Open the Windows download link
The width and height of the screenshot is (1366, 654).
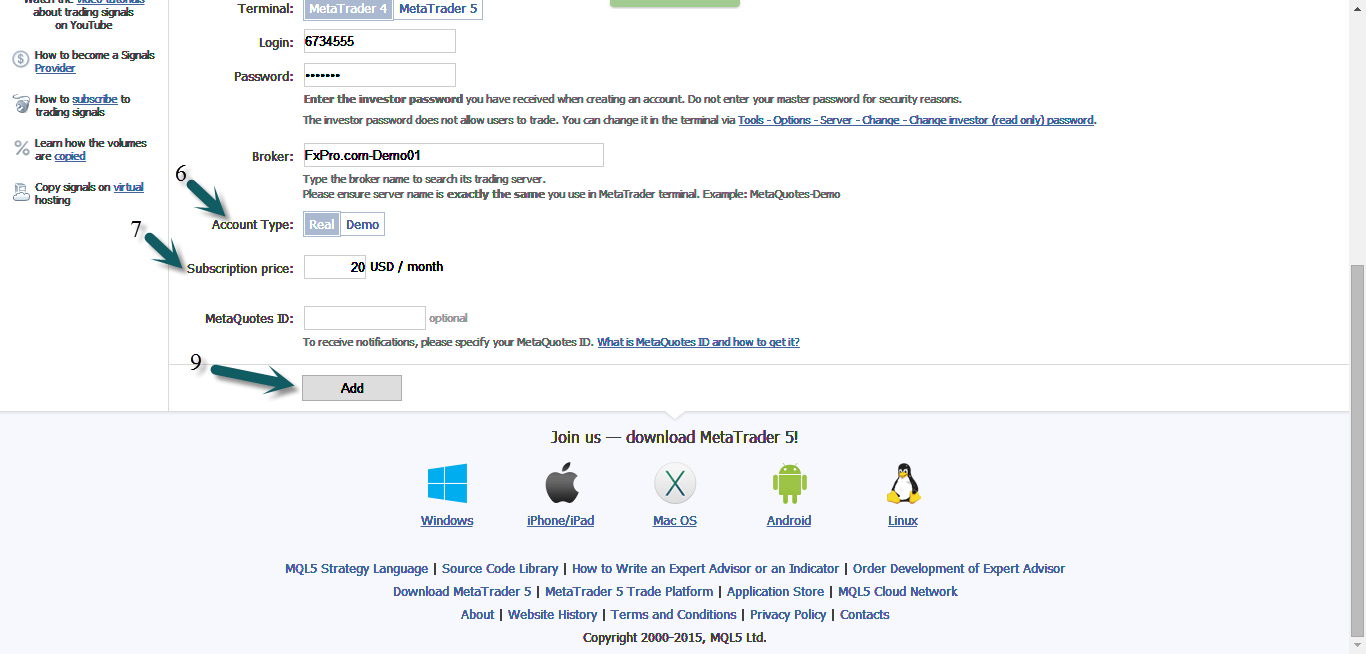pos(447,521)
